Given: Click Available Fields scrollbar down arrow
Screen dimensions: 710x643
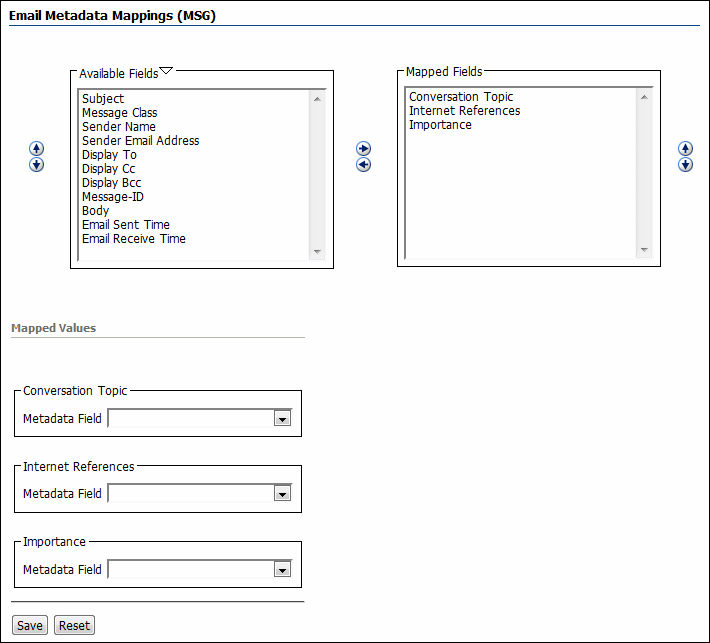Looking at the screenshot, I should [x=317, y=252].
